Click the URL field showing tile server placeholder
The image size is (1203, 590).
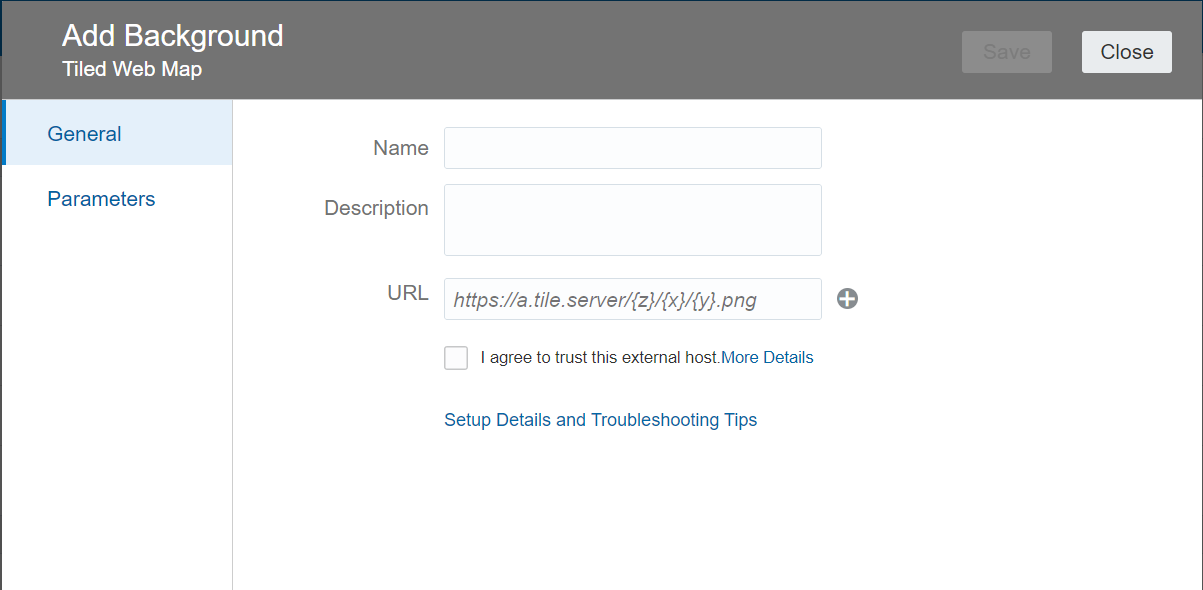click(x=632, y=298)
